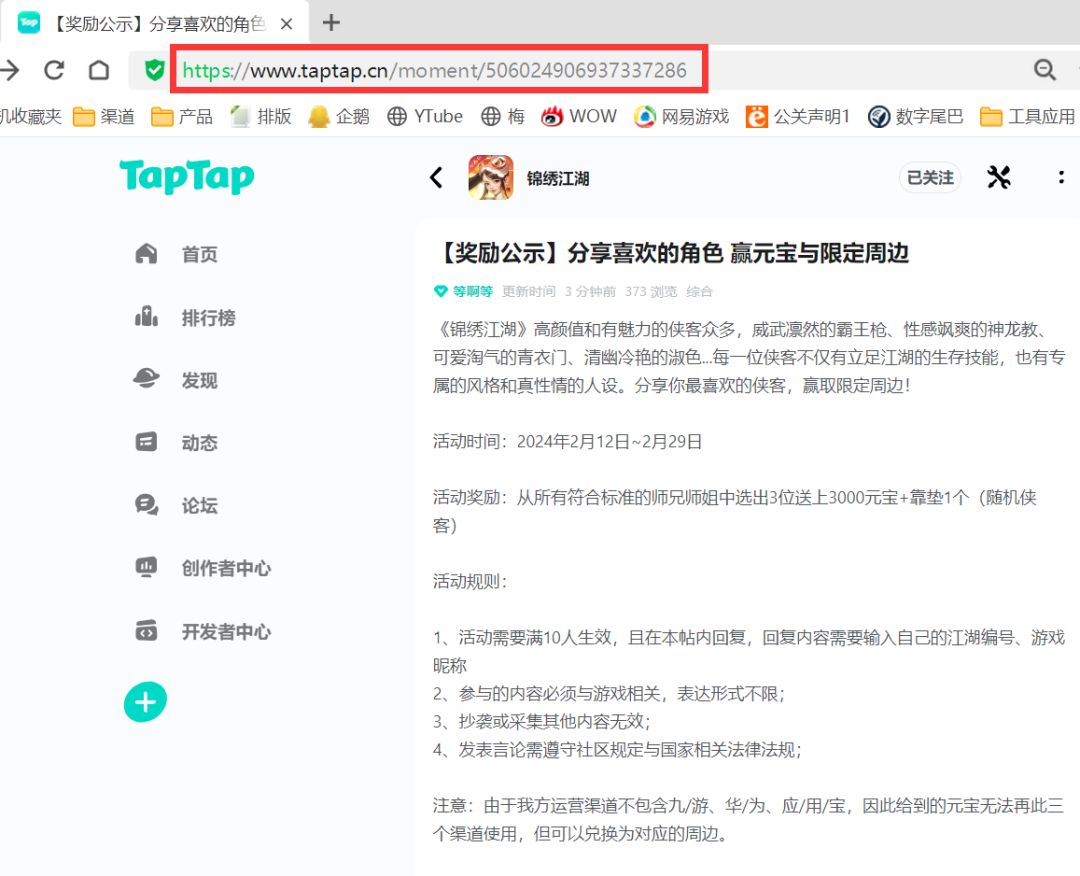Open a new browser tab
1080x876 pixels.
pyautogui.click(x=331, y=23)
